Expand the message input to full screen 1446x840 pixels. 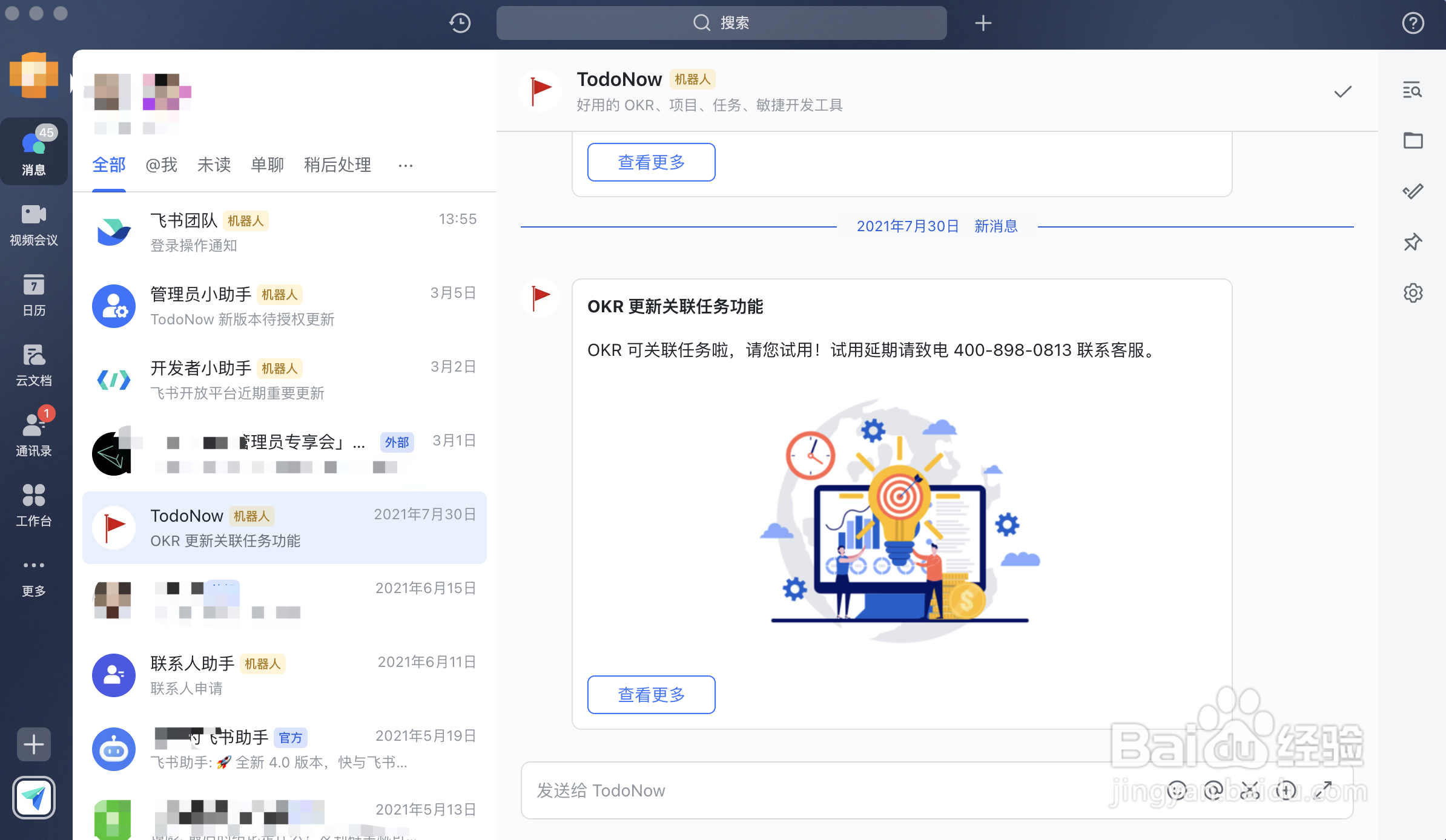[1322, 790]
